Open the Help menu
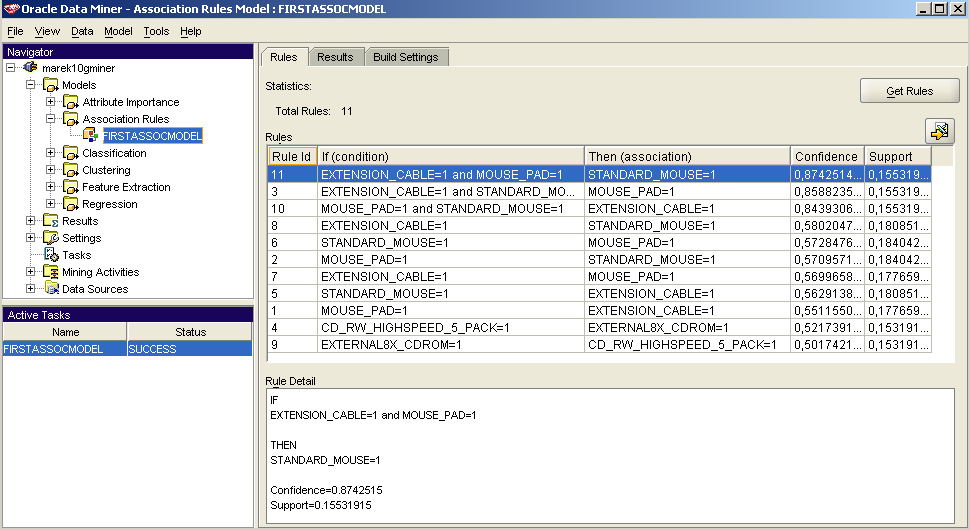The image size is (970, 530). (191, 31)
